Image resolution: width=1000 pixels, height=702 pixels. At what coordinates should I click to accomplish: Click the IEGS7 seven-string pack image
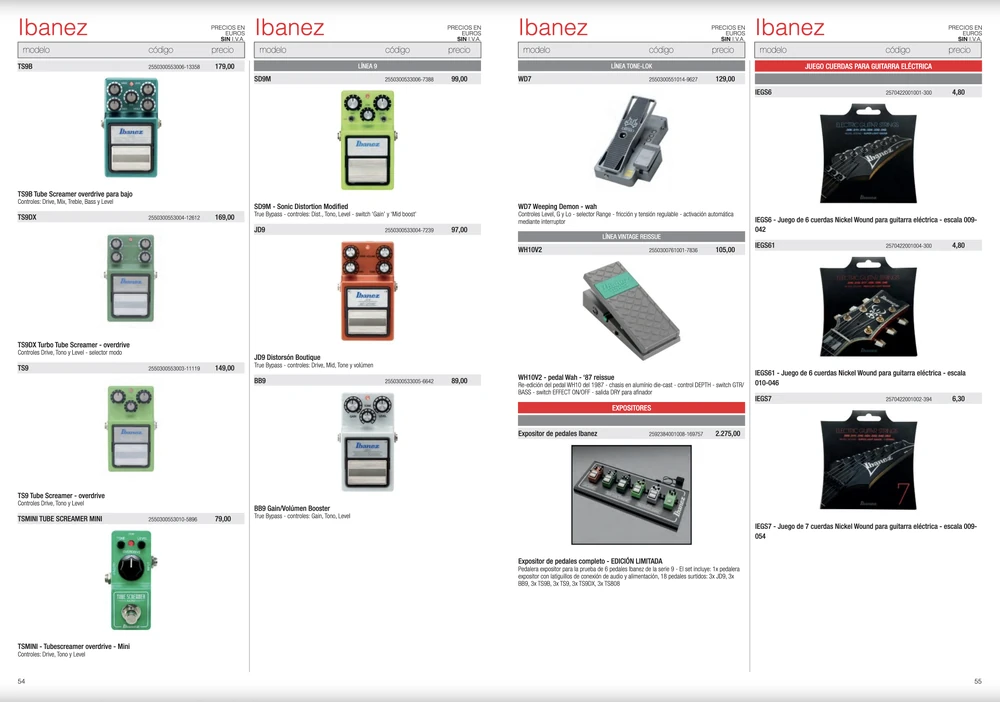[x=868, y=460]
